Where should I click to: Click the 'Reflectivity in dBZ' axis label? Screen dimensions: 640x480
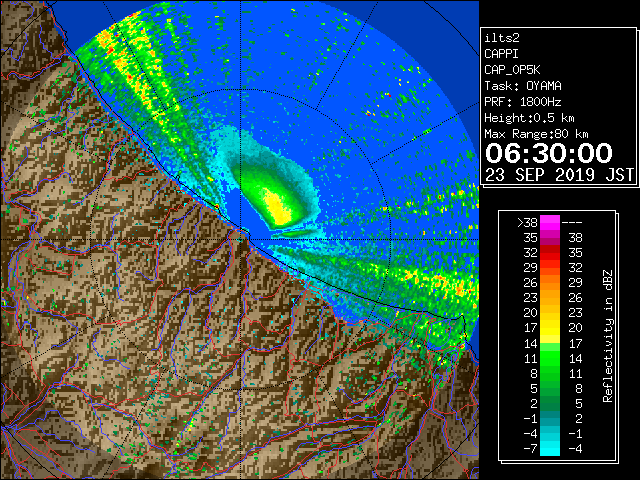(x=608, y=336)
